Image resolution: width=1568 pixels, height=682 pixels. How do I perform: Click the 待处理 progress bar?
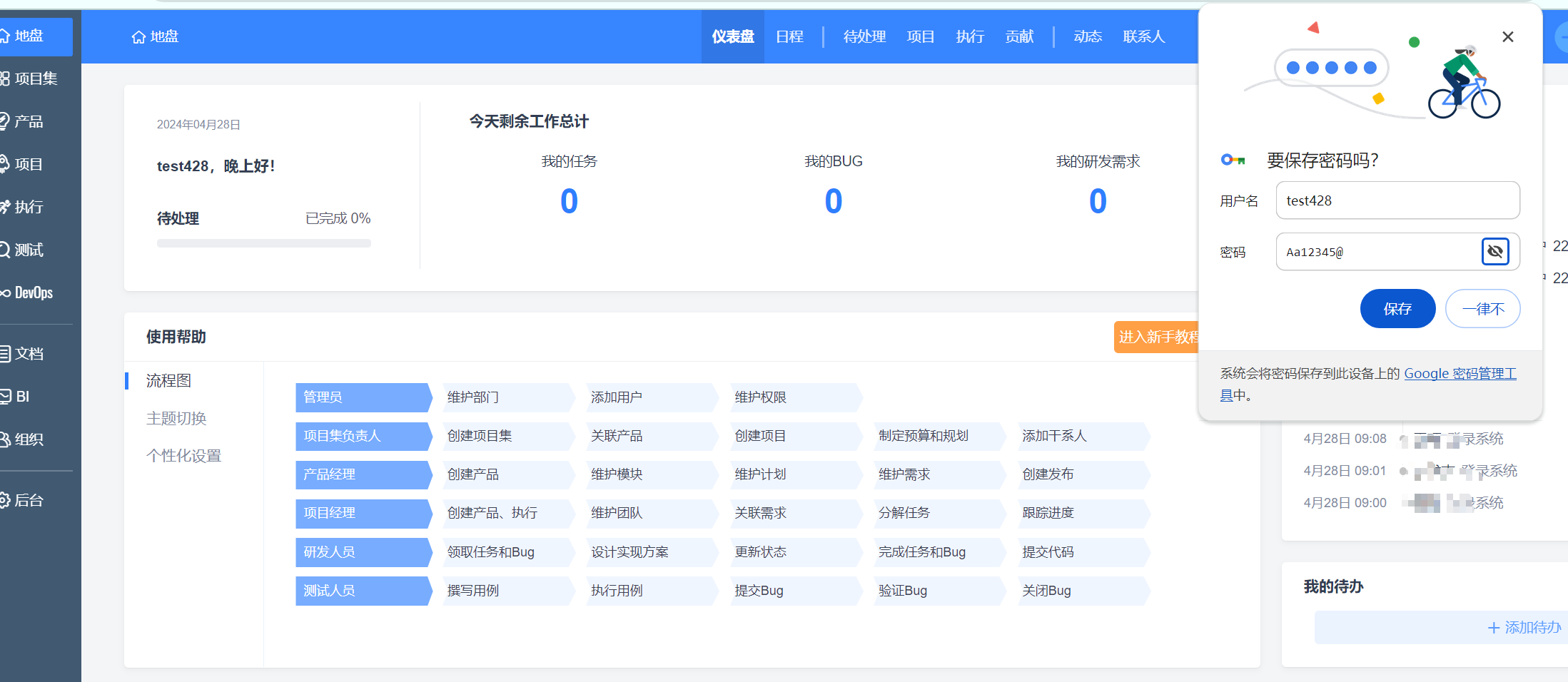(x=264, y=243)
